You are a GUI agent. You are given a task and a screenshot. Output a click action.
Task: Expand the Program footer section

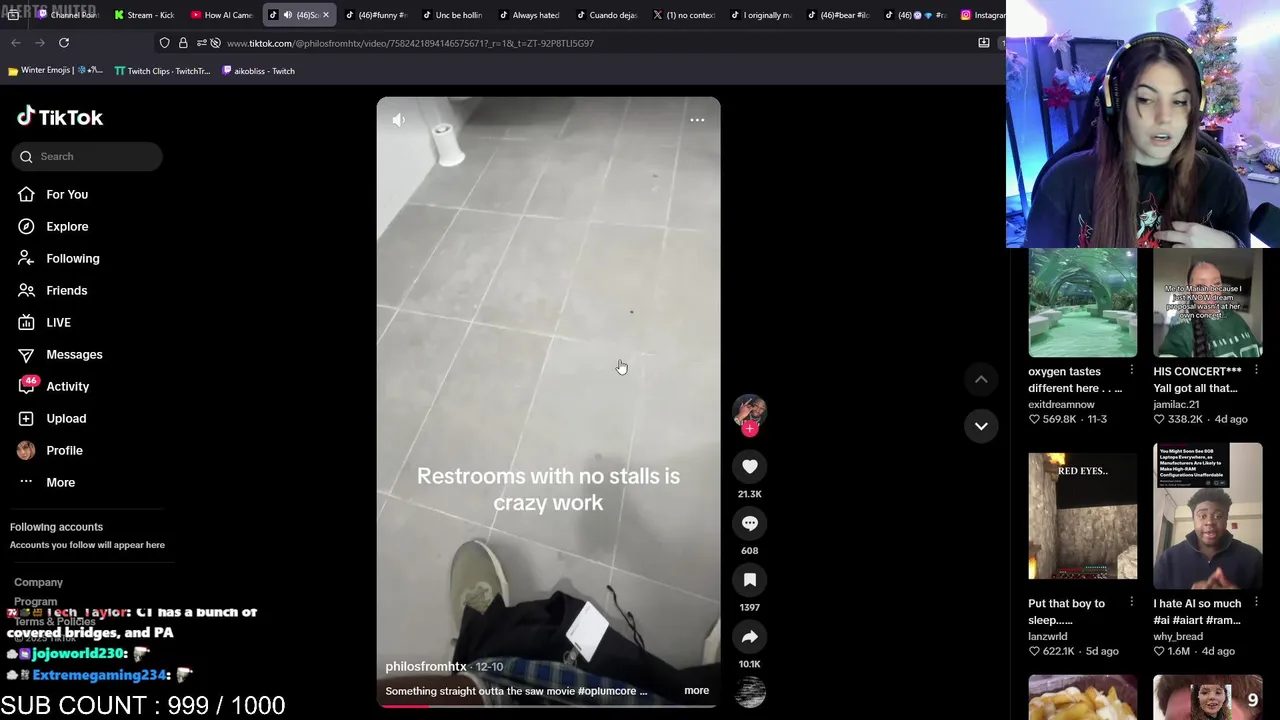point(35,602)
